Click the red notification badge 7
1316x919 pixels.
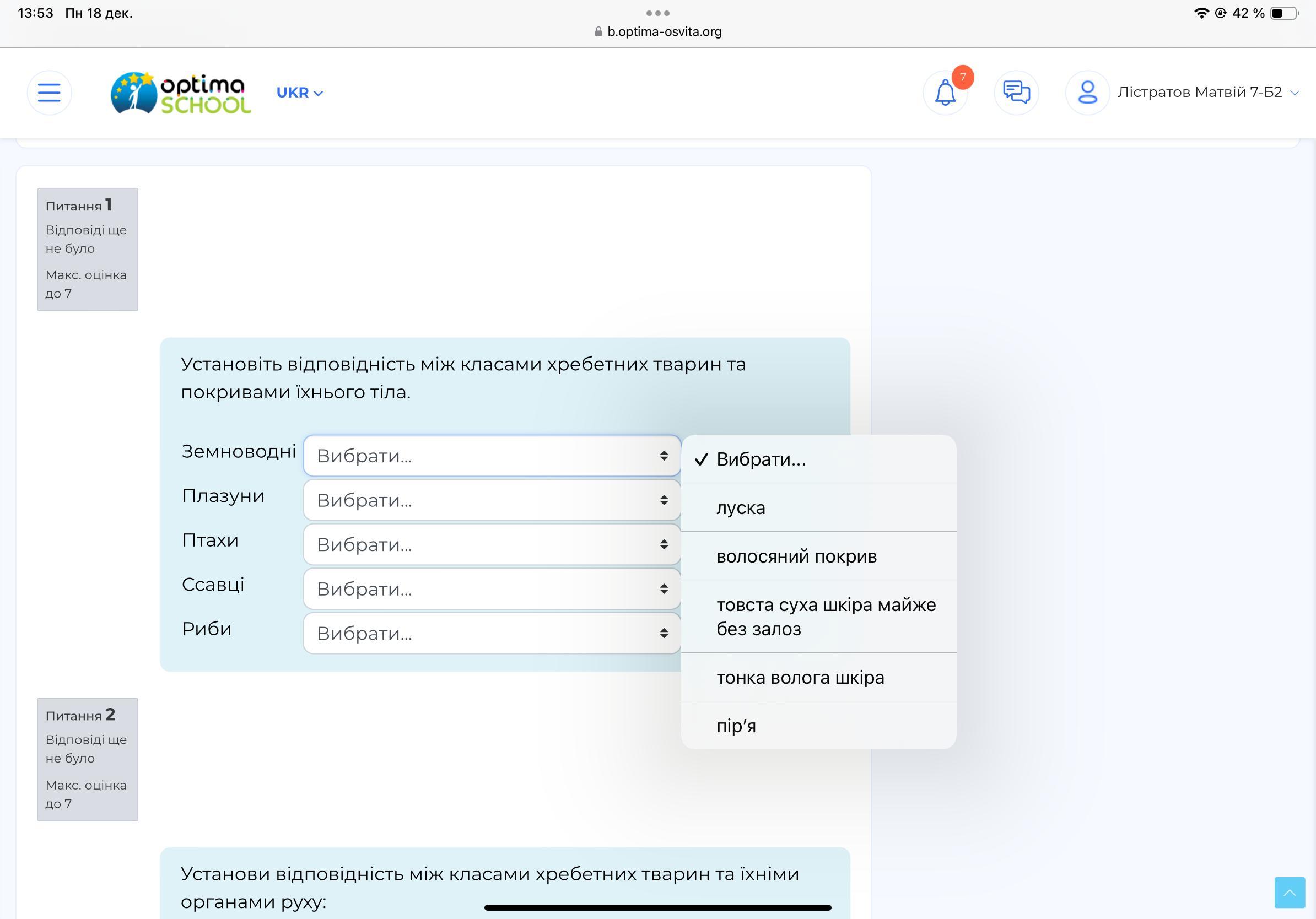[x=963, y=77]
